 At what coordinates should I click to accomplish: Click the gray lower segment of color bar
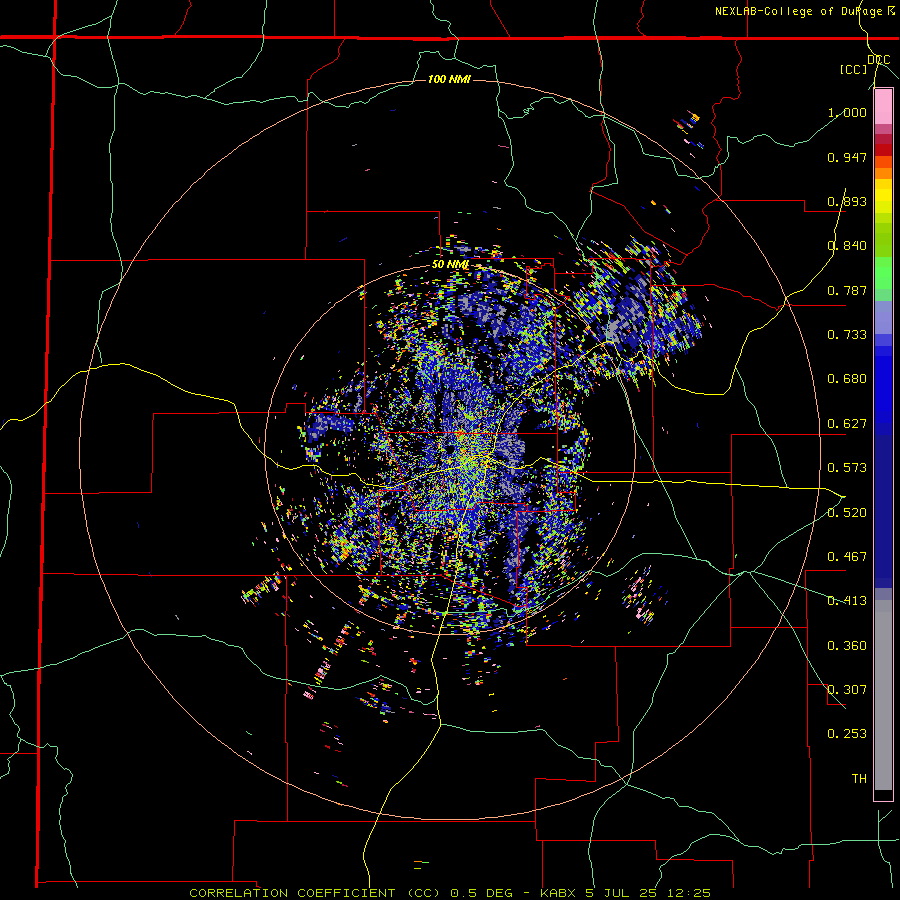tap(883, 695)
